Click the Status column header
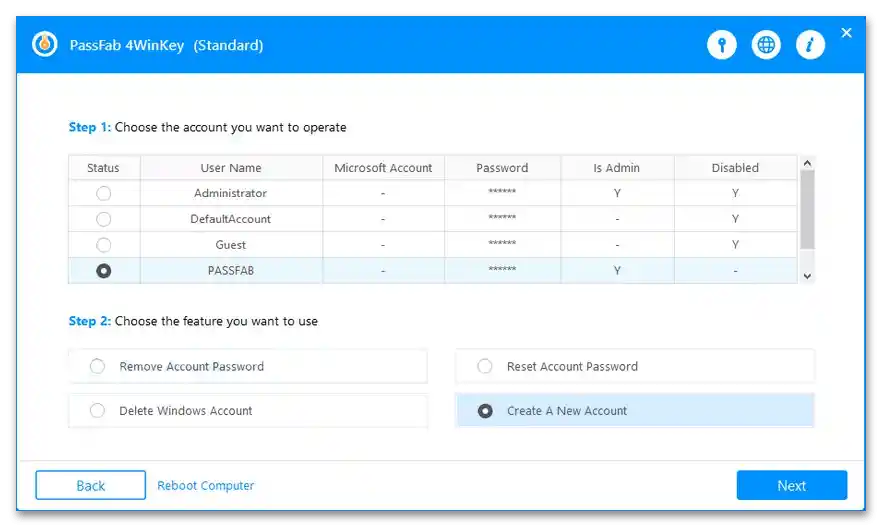This screenshot has width=882, height=527. click(104, 168)
